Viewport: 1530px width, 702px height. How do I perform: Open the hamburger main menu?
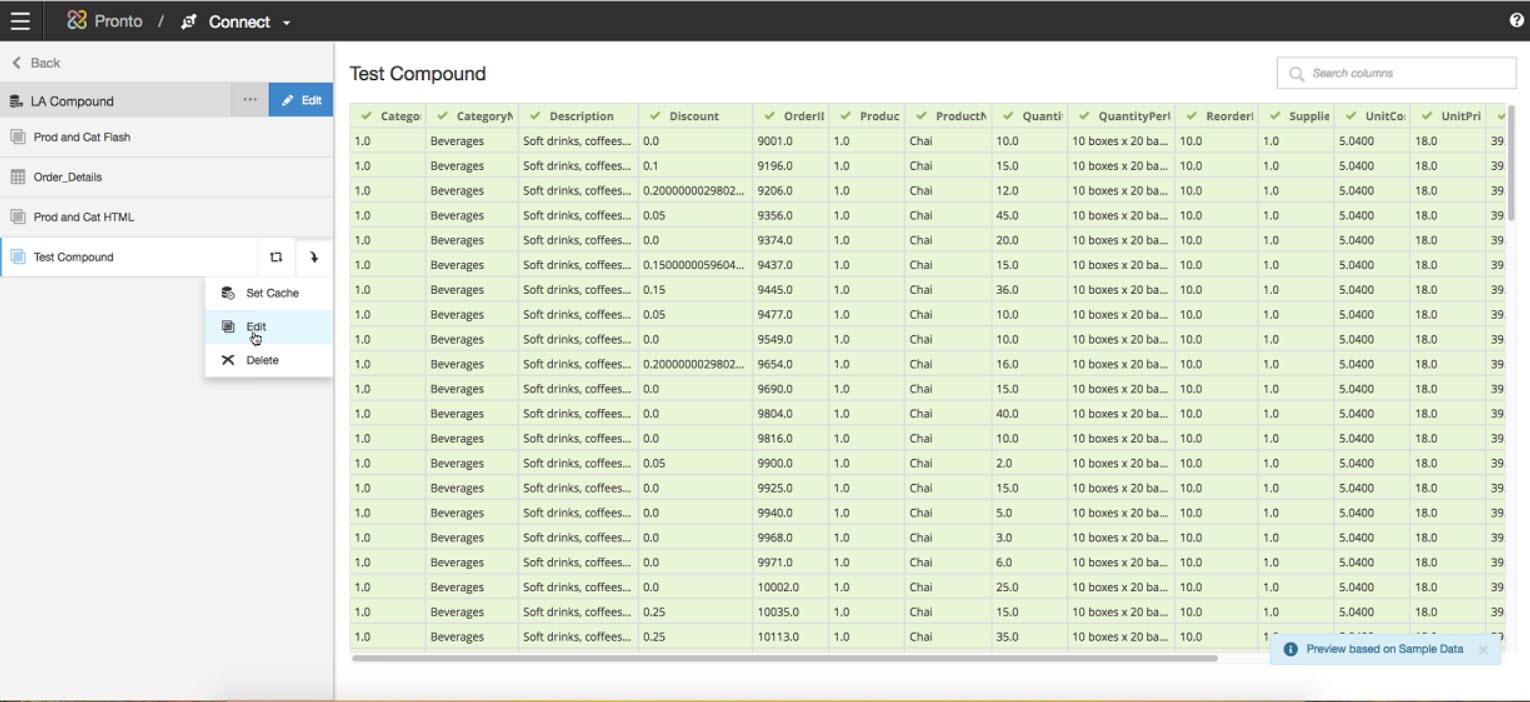20,21
